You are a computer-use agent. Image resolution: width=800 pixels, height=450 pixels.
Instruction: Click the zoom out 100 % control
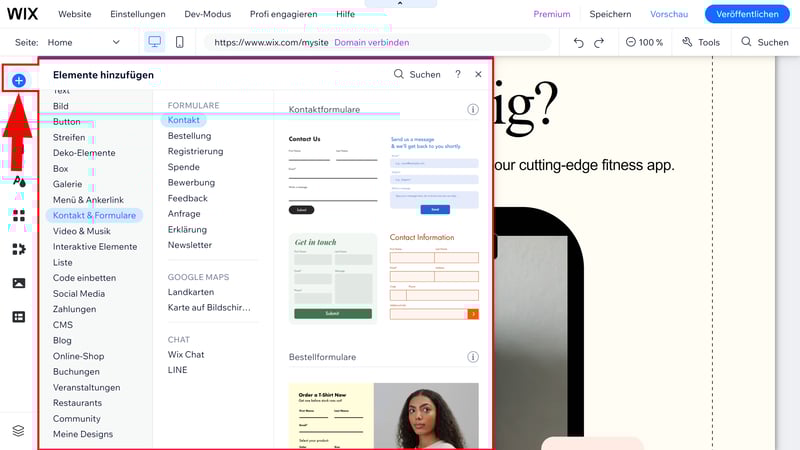coord(644,42)
